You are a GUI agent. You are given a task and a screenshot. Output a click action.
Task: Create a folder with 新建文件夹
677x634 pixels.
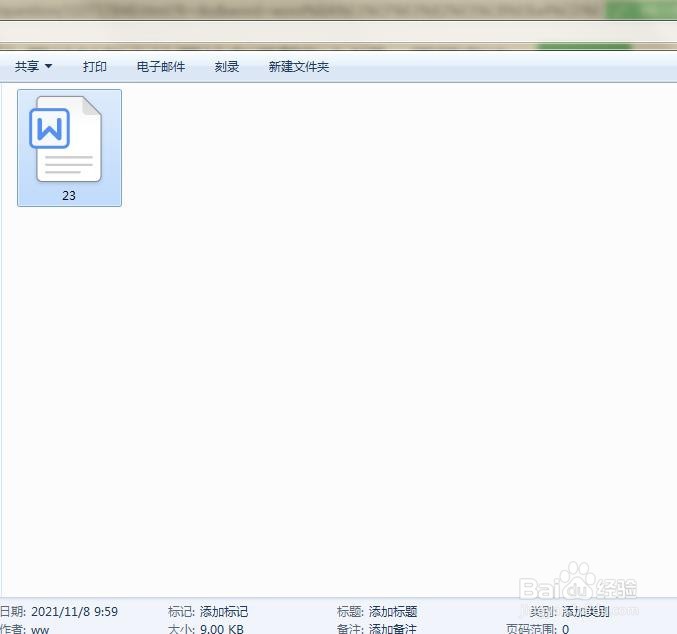point(298,67)
